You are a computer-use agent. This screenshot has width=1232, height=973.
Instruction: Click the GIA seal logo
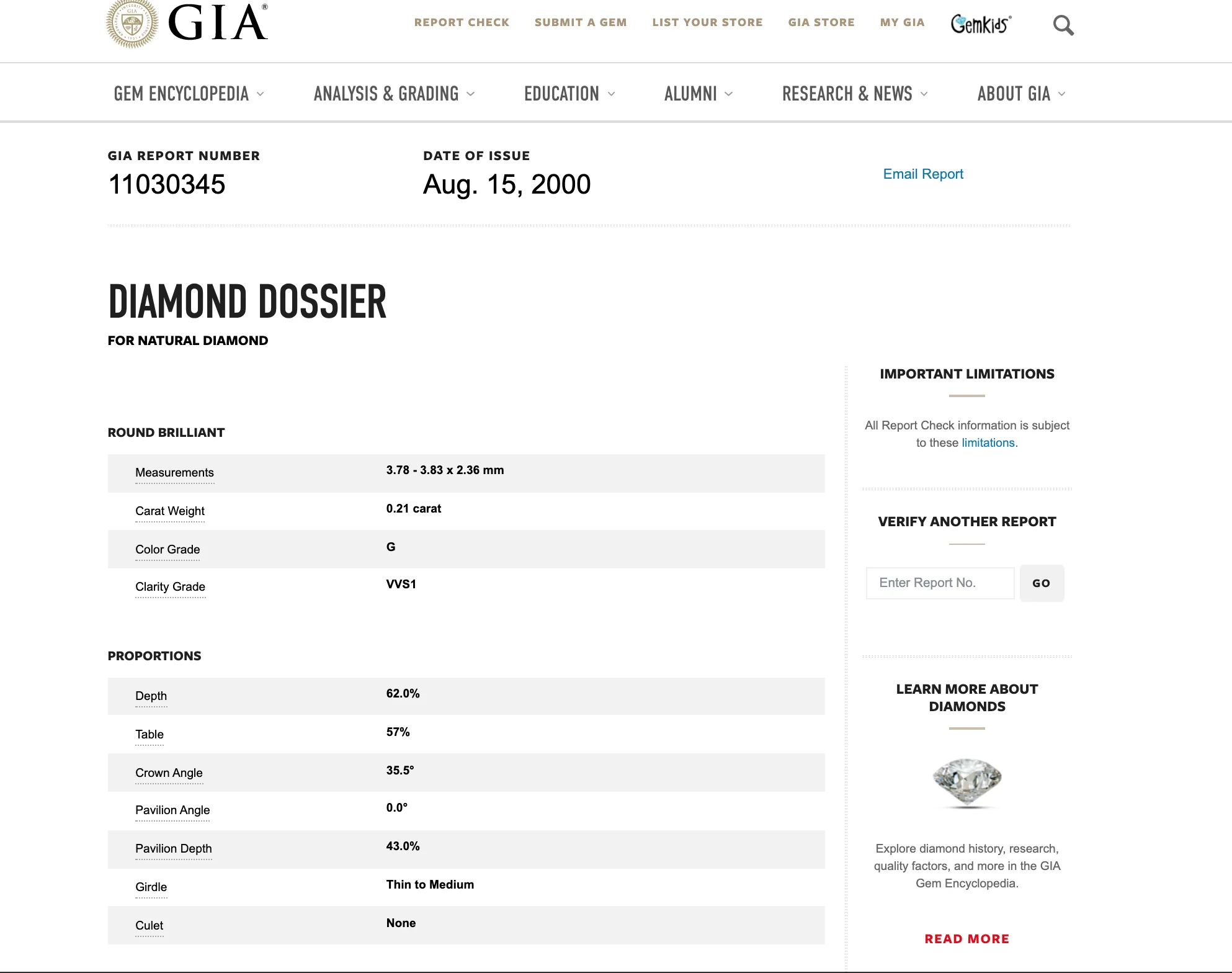pos(132,24)
